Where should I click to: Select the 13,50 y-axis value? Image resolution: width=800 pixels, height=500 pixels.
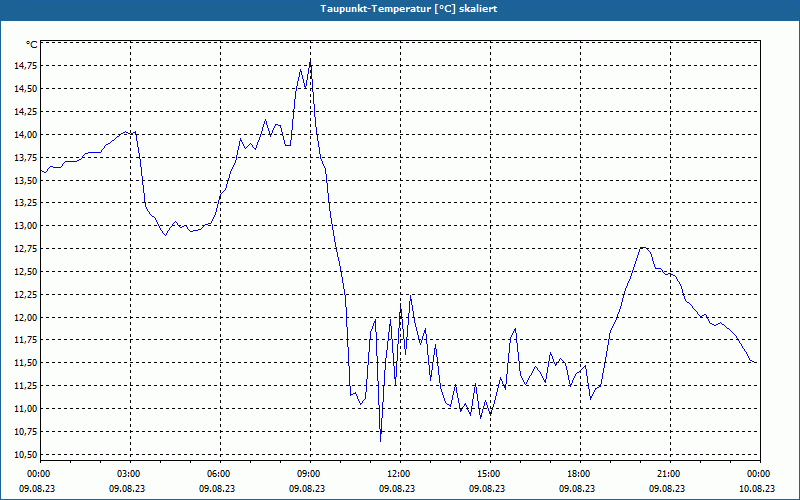[27, 181]
